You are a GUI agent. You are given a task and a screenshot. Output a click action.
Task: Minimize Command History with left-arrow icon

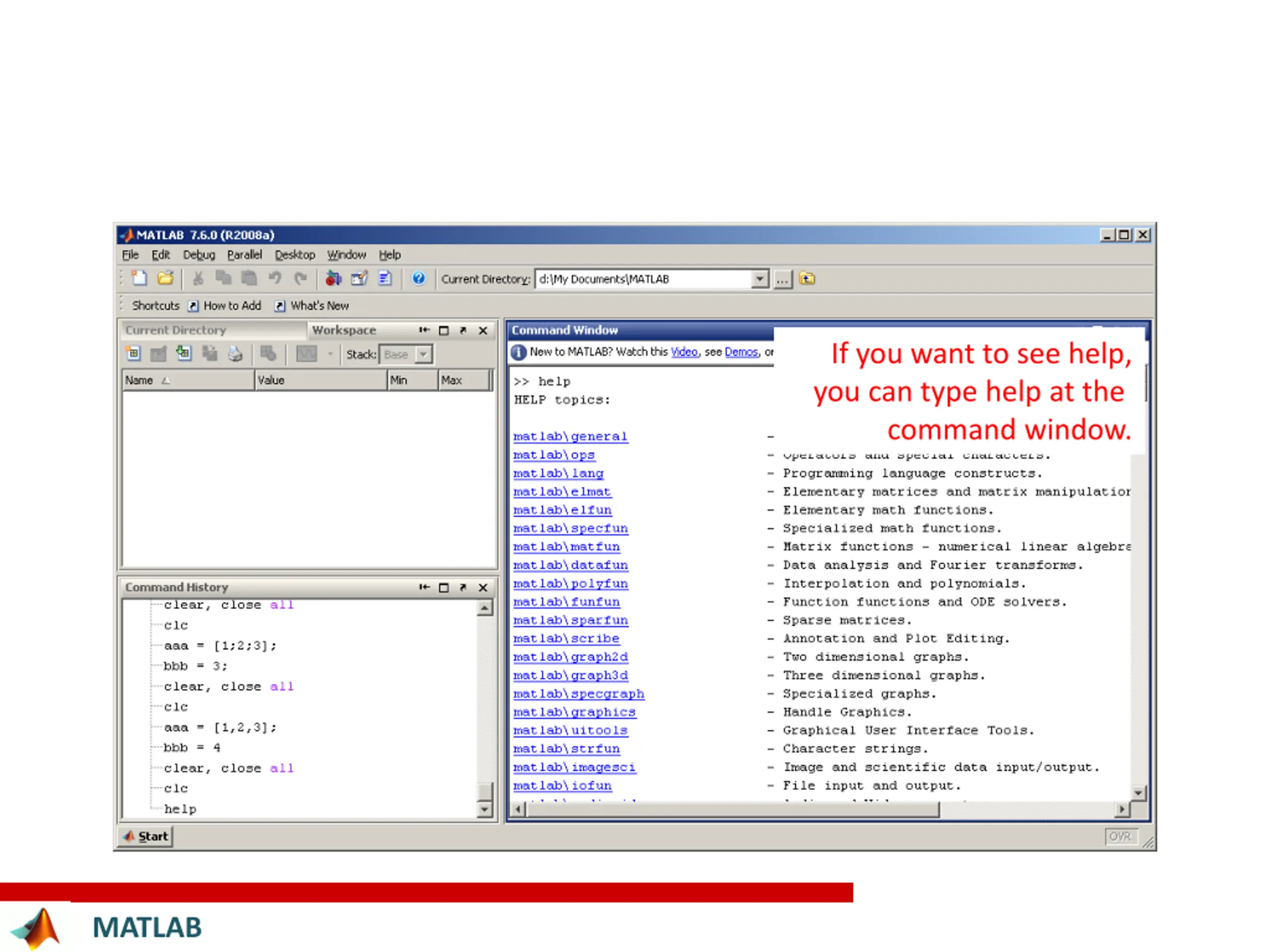(x=424, y=587)
